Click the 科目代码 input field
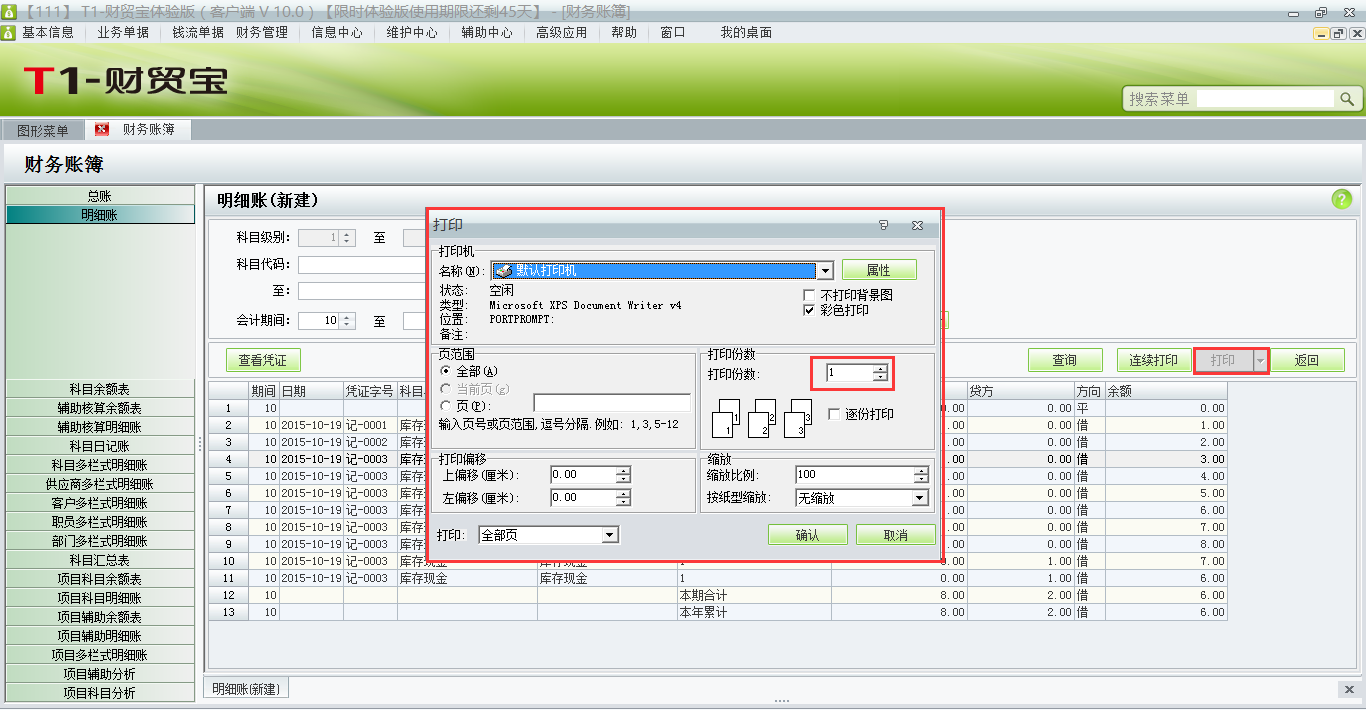 [363, 265]
